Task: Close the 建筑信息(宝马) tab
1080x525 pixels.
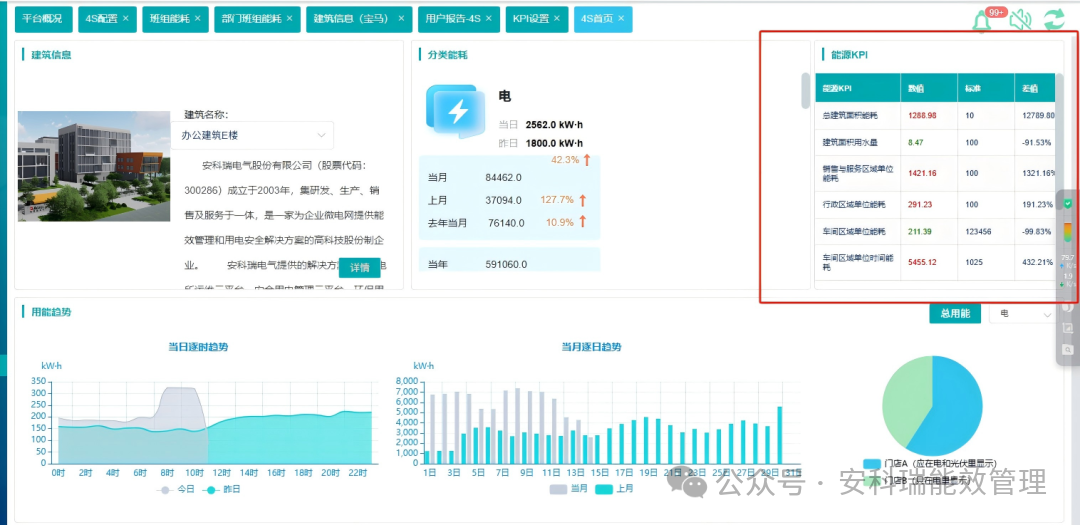Action: 401,19
